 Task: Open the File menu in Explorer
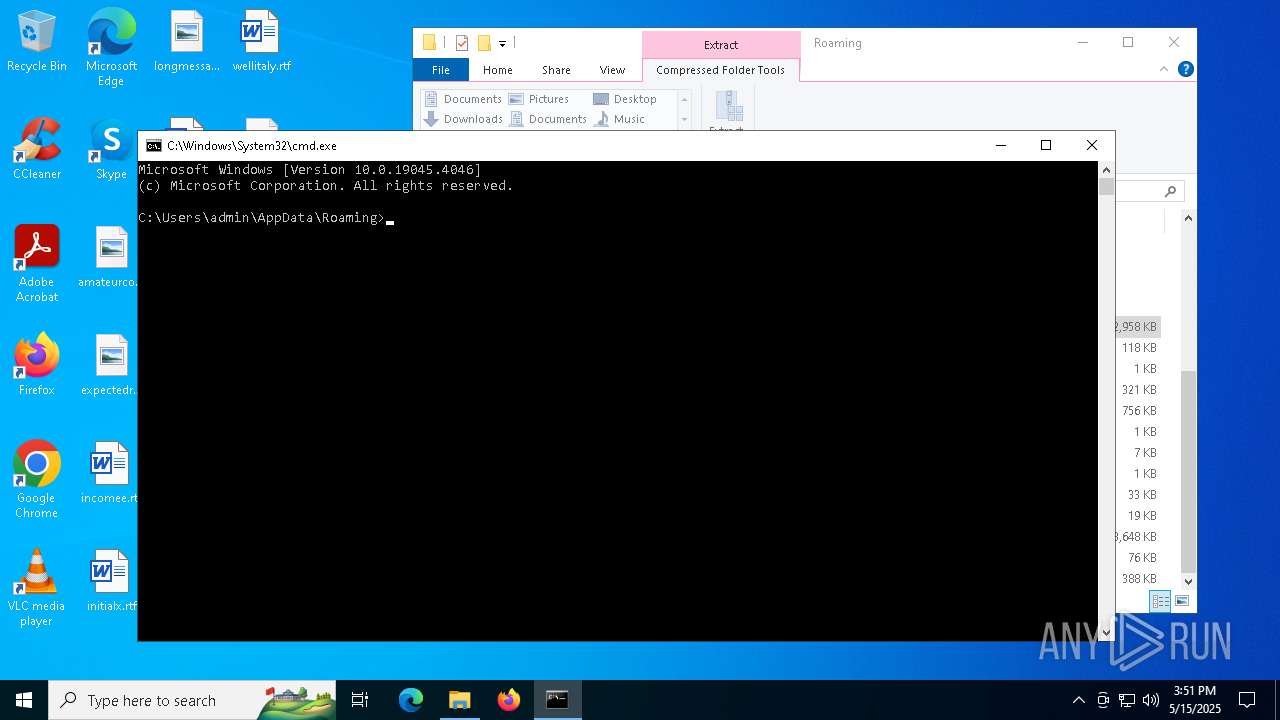tap(441, 70)
